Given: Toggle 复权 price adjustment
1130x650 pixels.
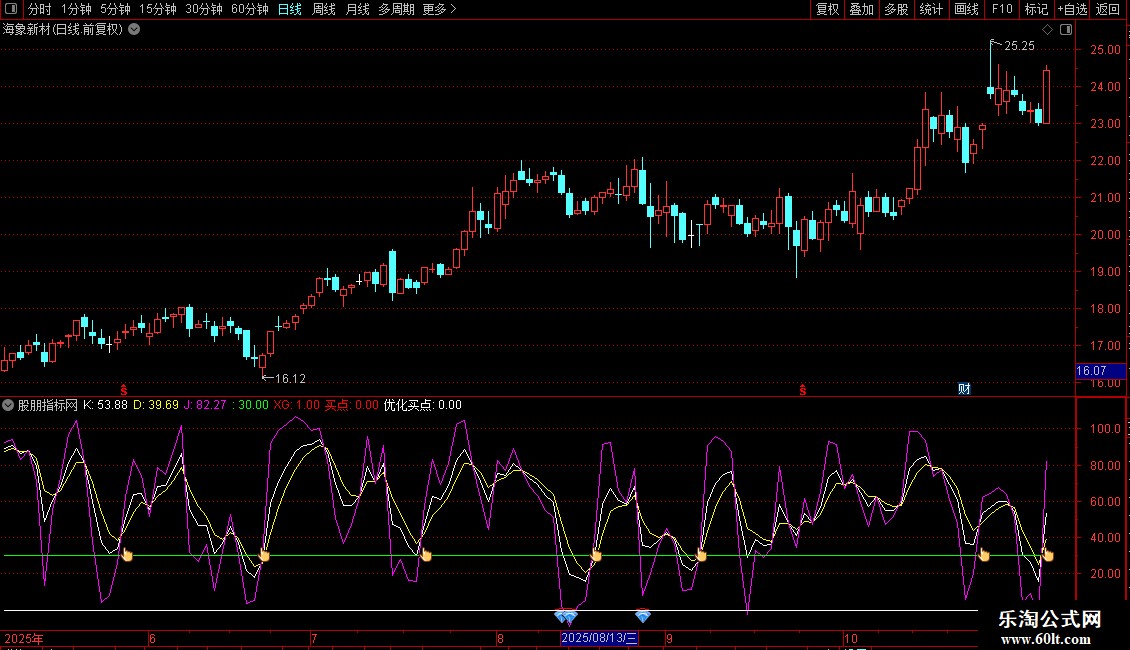Looking at the screenshot, I should tap(827, 9).
